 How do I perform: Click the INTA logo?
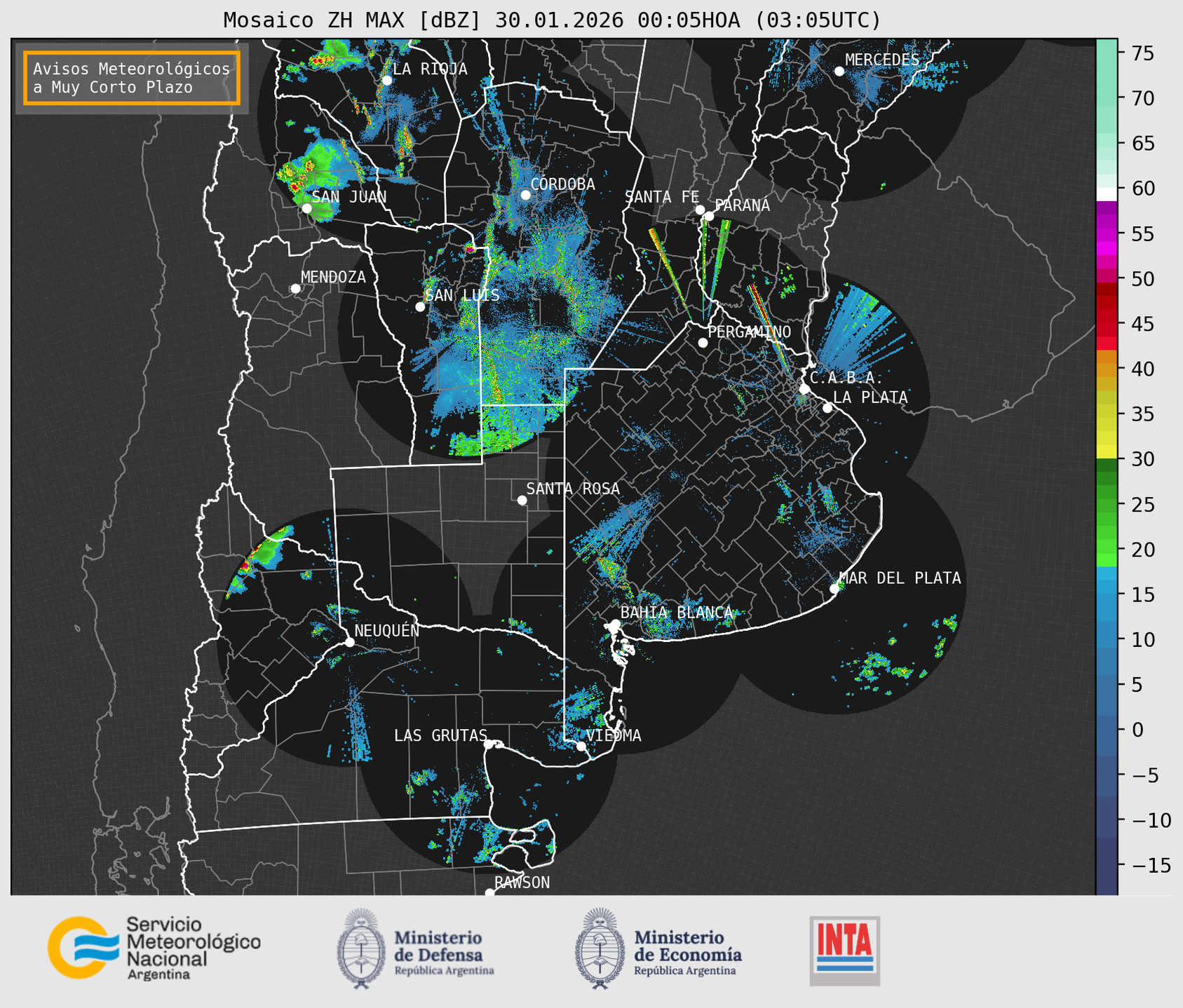click(845, 951)
